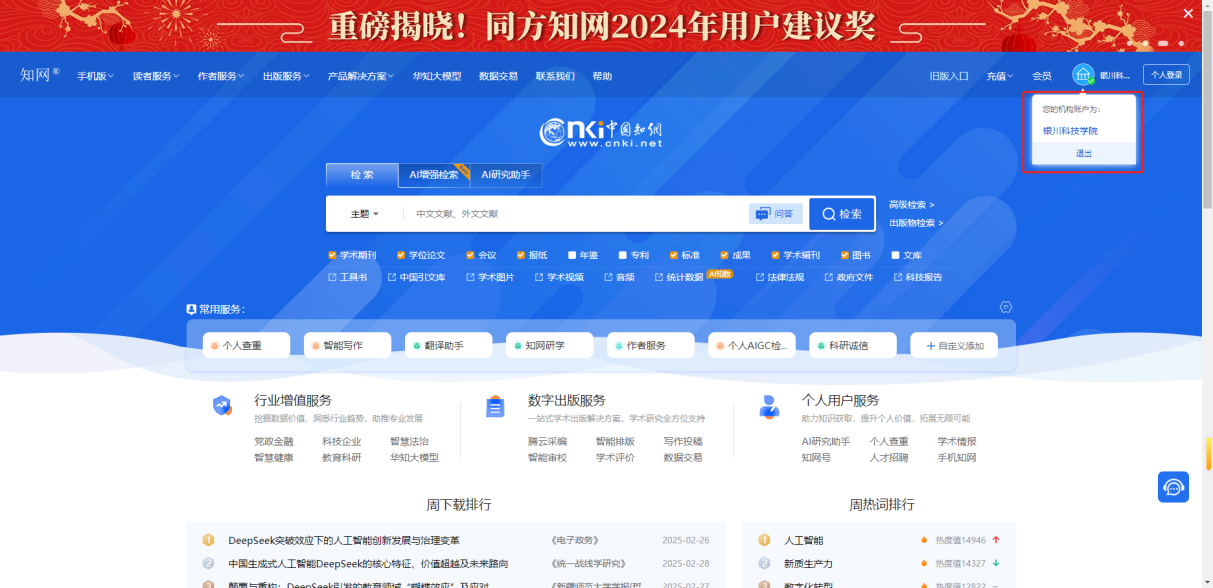Image resolution: width=1213 pixels, height=588 pixels.
Task: Open the 党政金融 link
Action: tap(273, 441)
